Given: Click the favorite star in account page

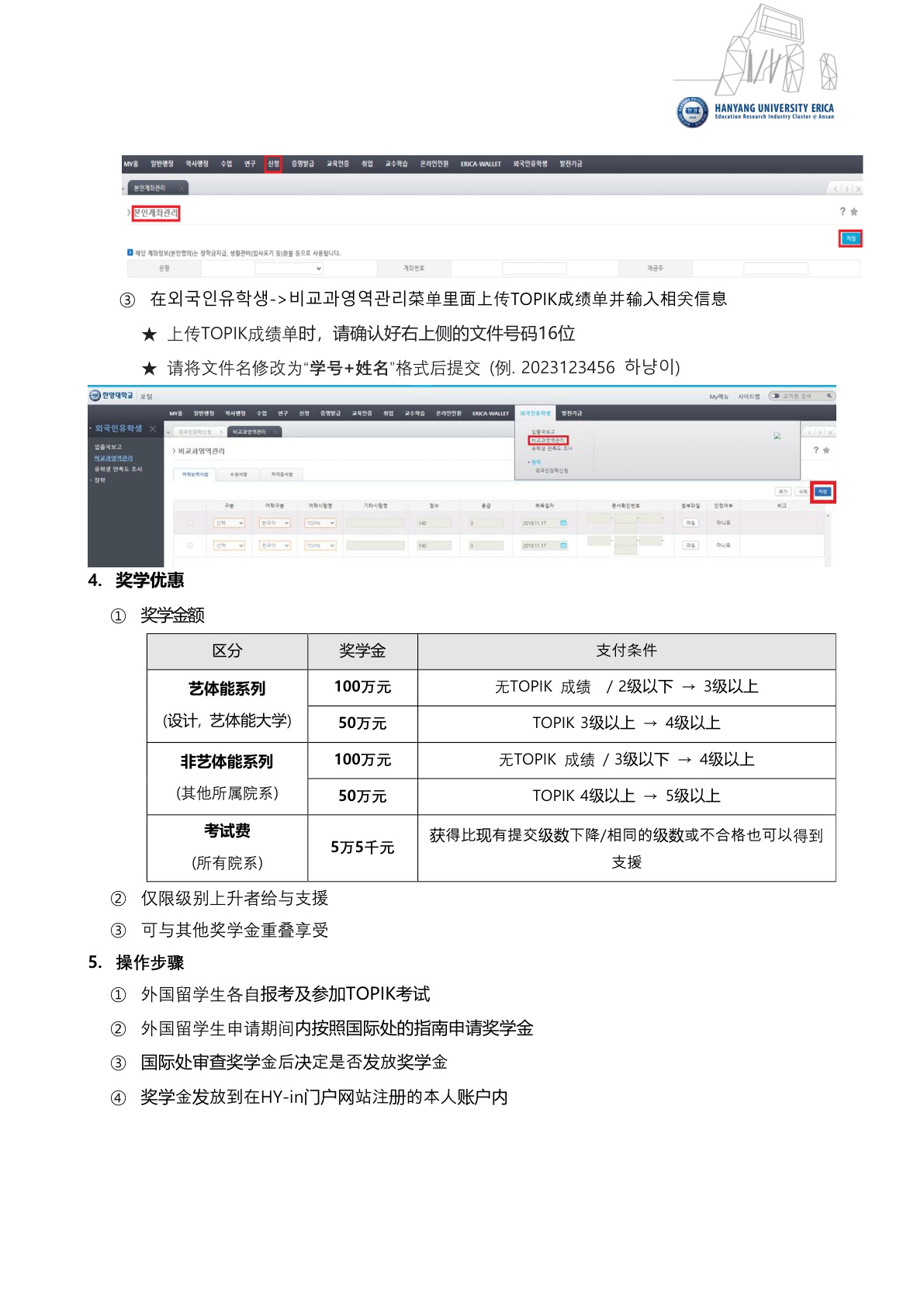Looking at the screenshot, I should [x=854, y=212].
